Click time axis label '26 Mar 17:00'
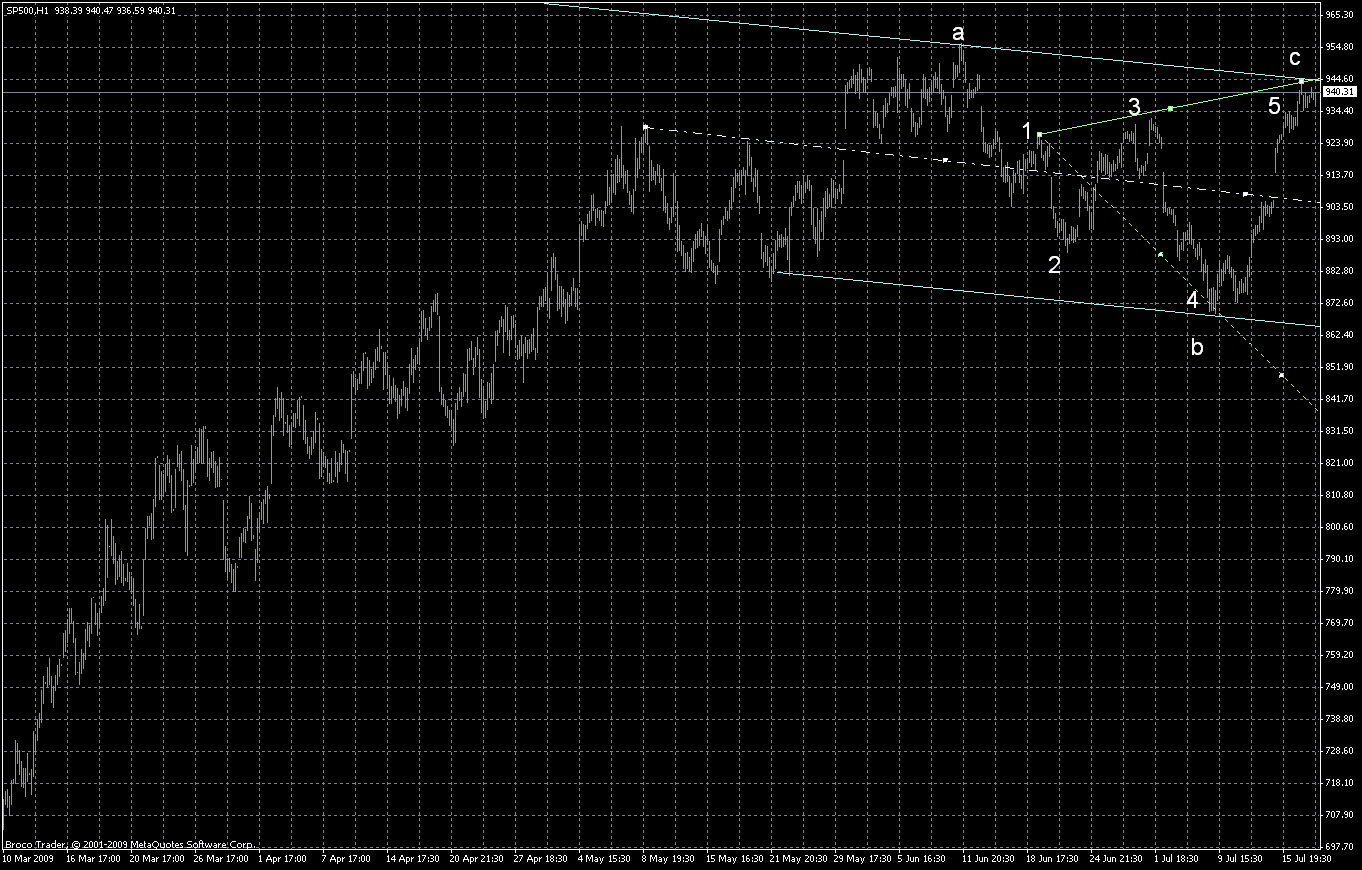This screenshot has width=1362, height=870. [x=221, y=858]
